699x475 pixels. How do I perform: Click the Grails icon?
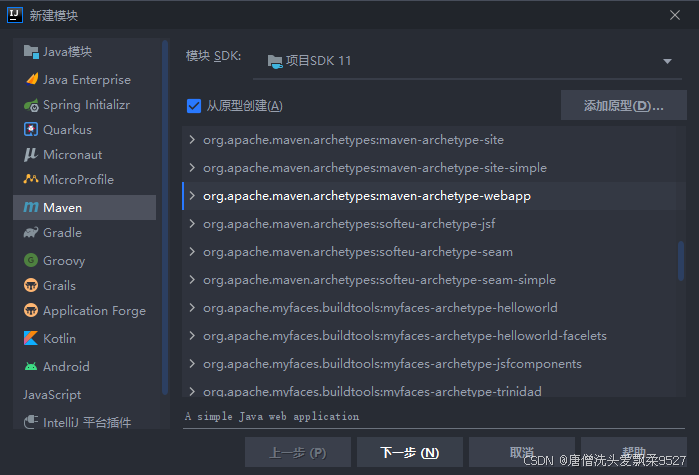31,285
